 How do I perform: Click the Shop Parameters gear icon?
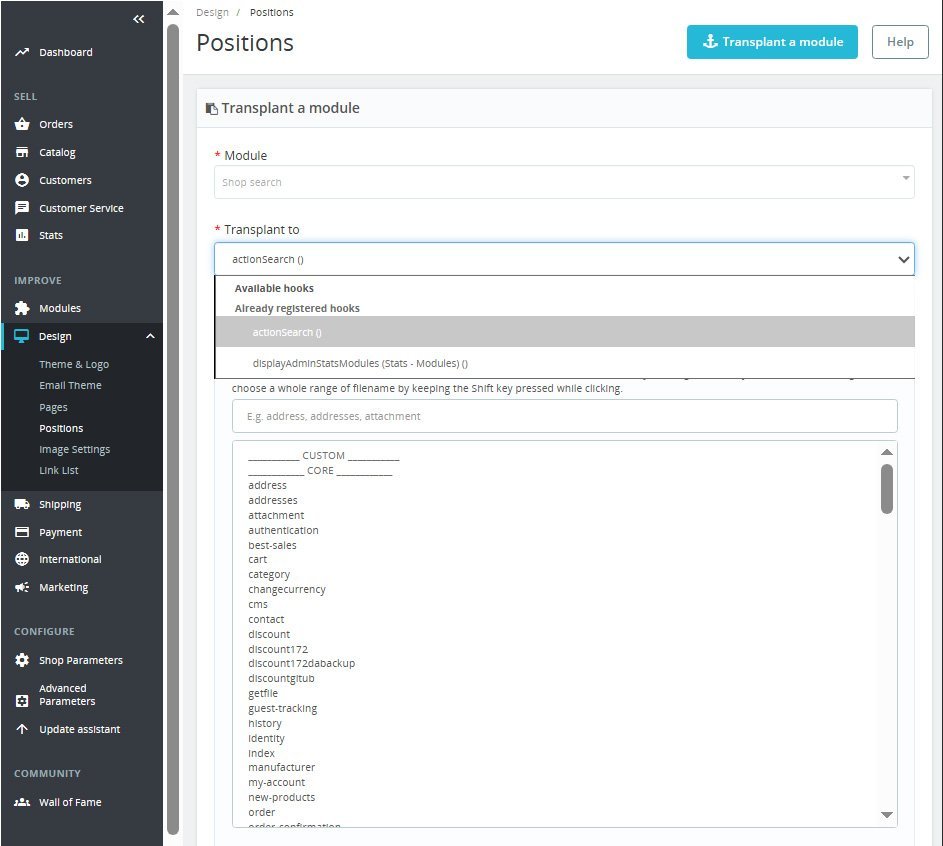[x=22, y=660]
